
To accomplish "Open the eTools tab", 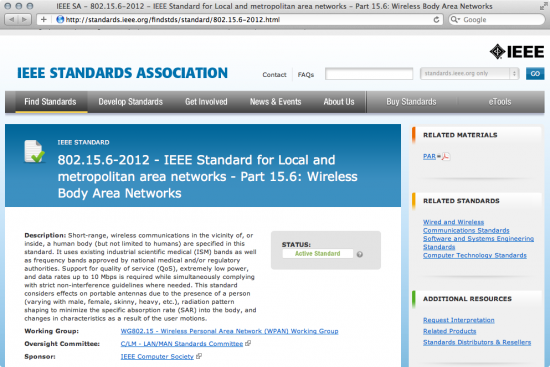I will point(500,102).
